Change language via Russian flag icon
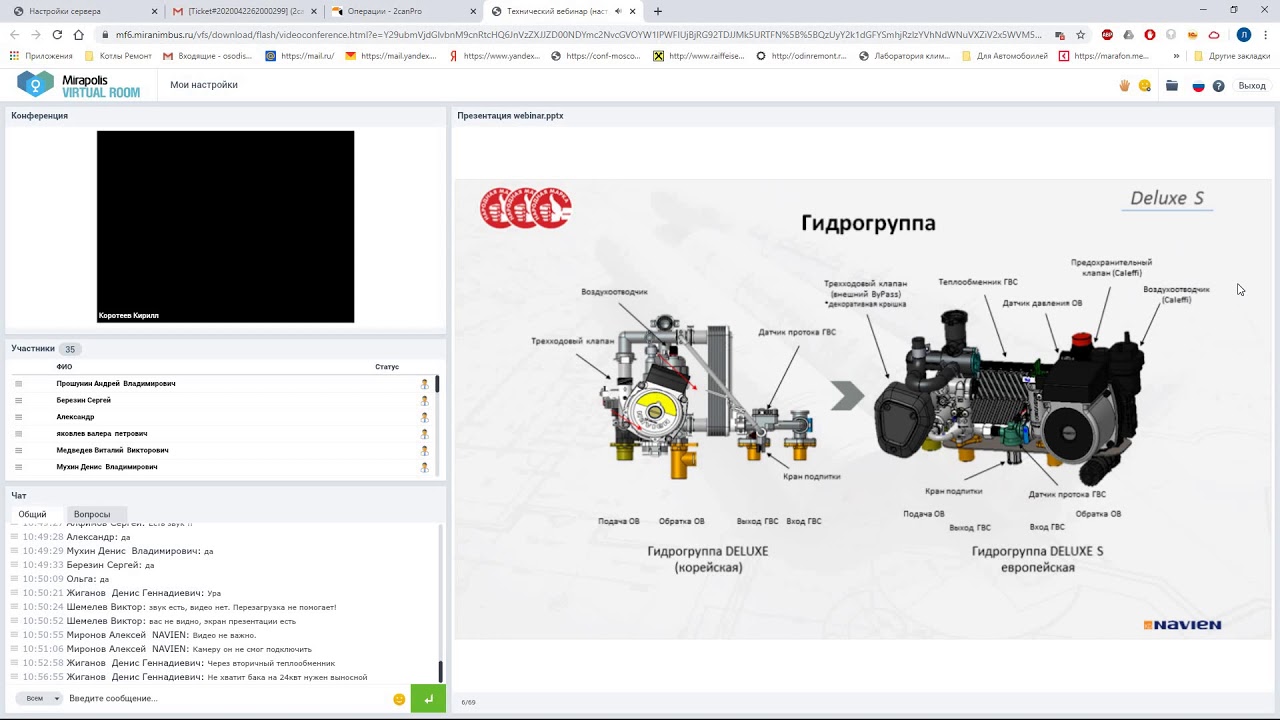 [1198, 86]
